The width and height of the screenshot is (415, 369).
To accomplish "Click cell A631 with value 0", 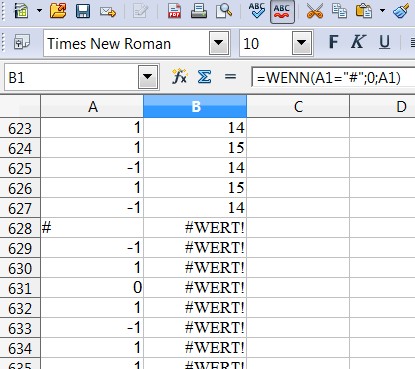I will [92, 288].
